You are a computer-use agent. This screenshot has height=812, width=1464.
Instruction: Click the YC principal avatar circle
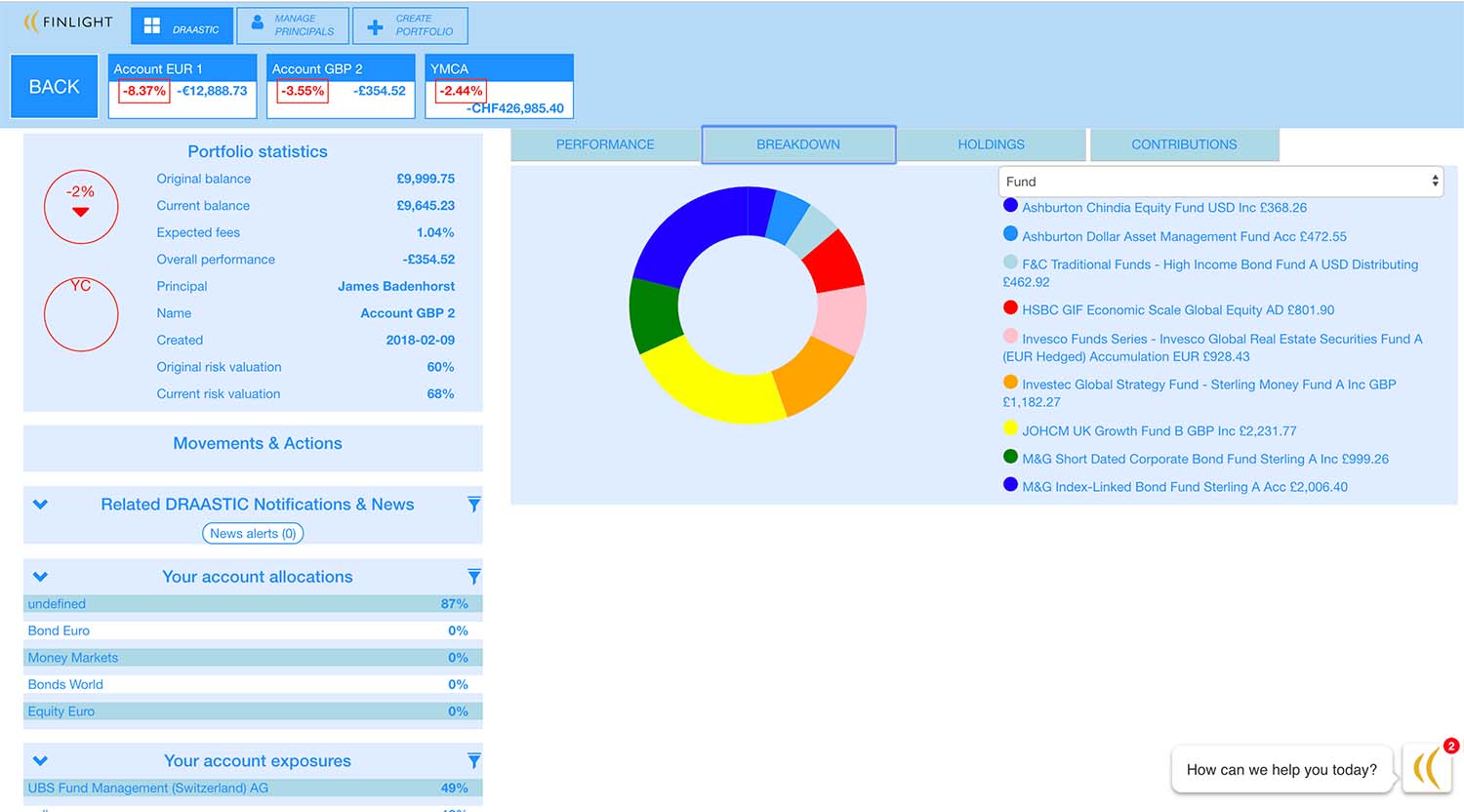[x=81, y=314]
